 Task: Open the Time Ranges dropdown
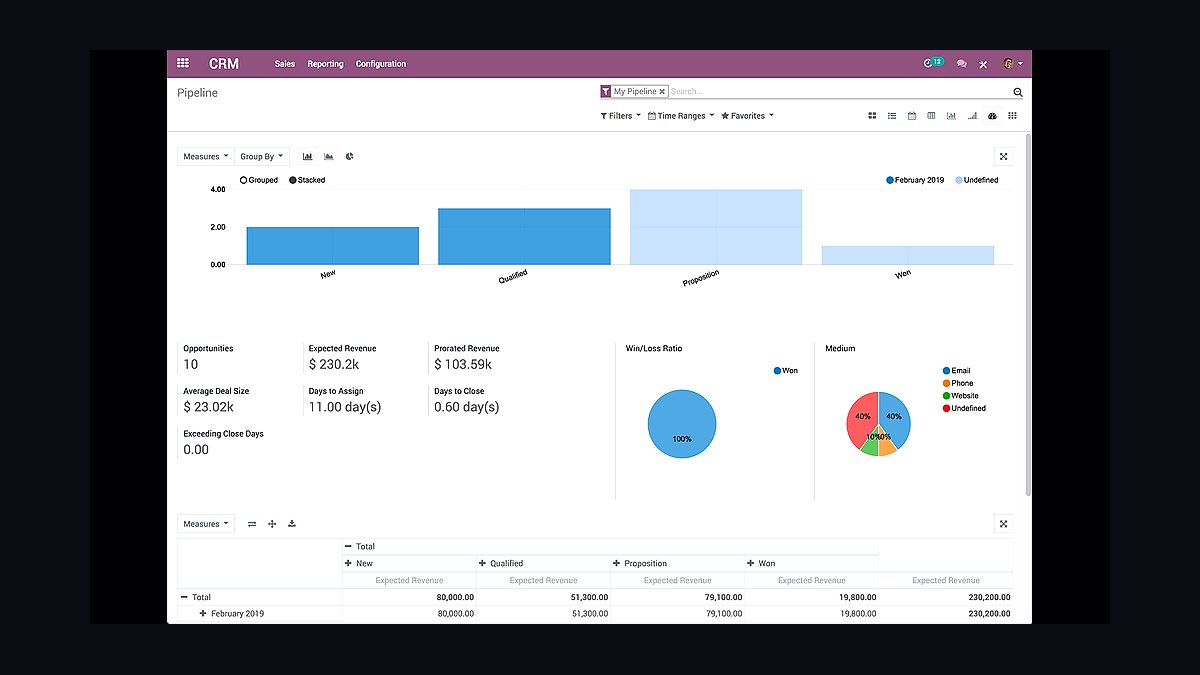click(x=681, y=116)
